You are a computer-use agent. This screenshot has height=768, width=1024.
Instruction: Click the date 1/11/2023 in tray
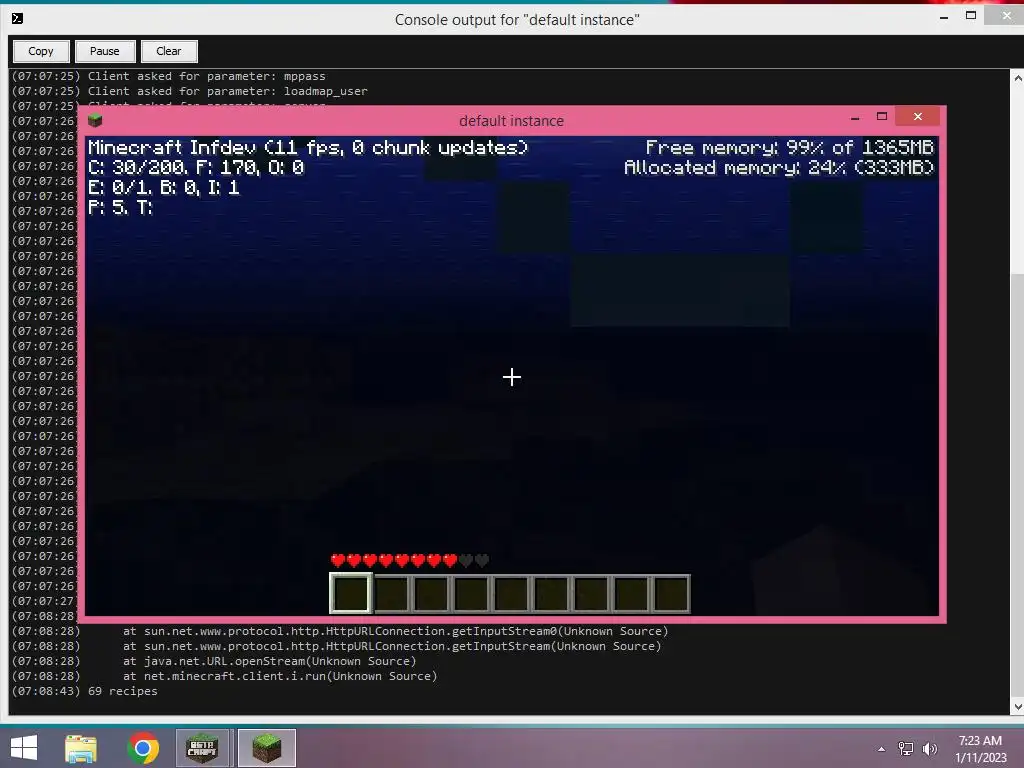[x=981, y=758]
